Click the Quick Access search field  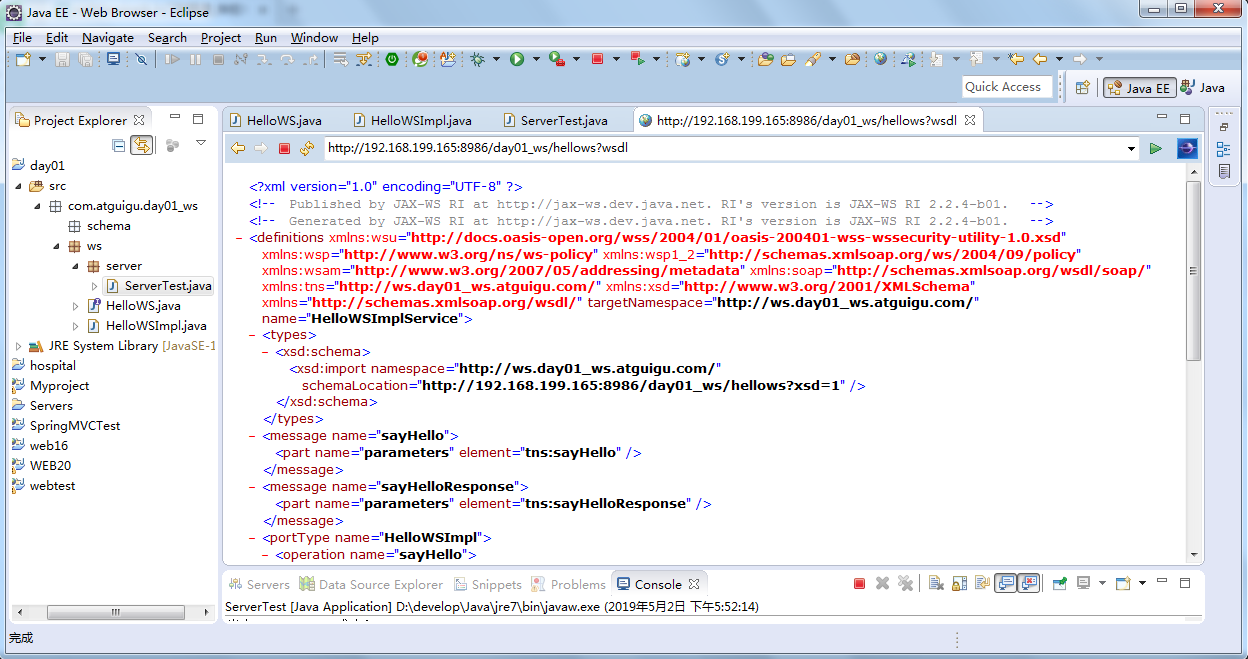click(x=1008, y=87)
